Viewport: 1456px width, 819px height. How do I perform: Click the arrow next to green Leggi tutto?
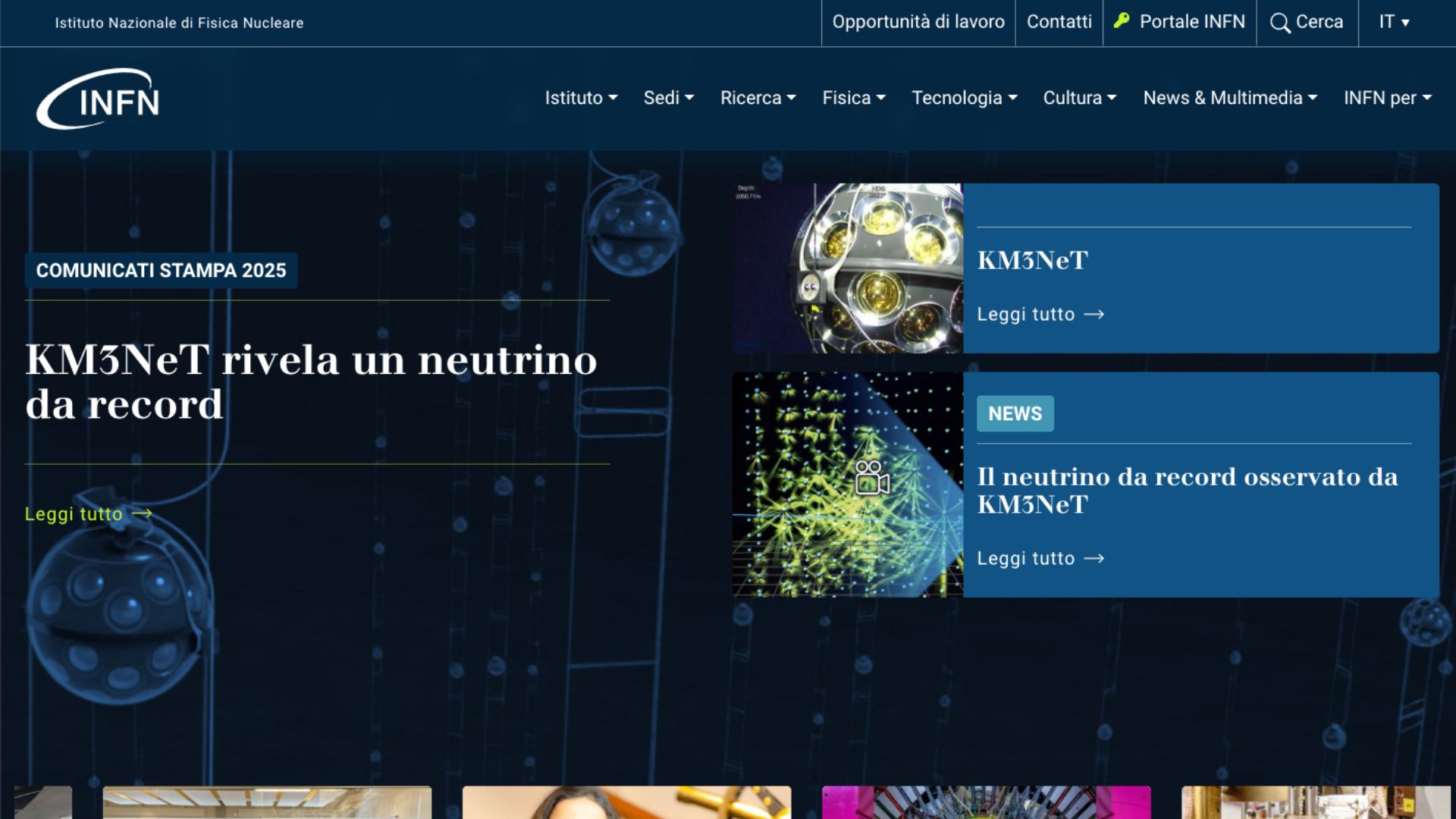pos(142,514)
